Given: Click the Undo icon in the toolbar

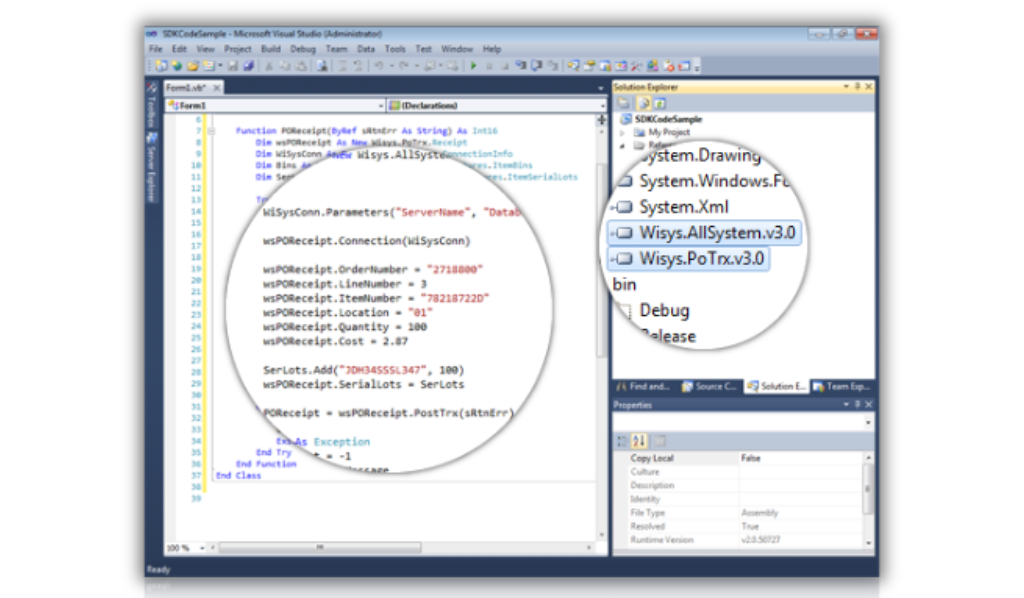Looking at the screenshot, I should (x=379, y=66).
